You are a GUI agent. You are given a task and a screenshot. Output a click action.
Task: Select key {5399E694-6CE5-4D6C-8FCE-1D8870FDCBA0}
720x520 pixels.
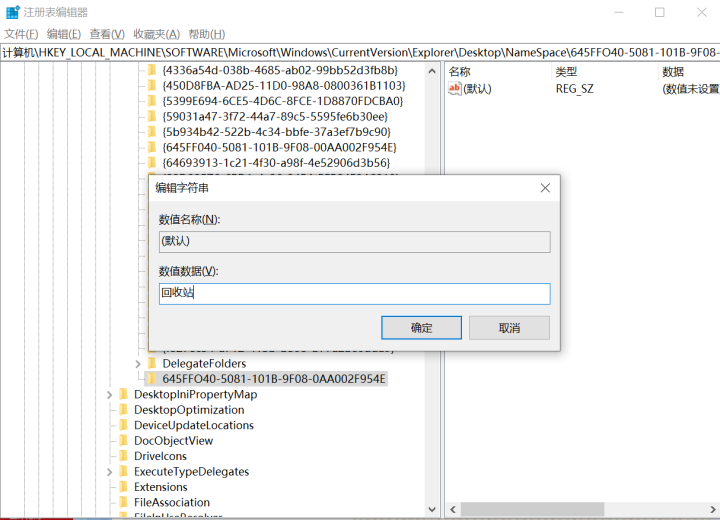click(283, 101)
